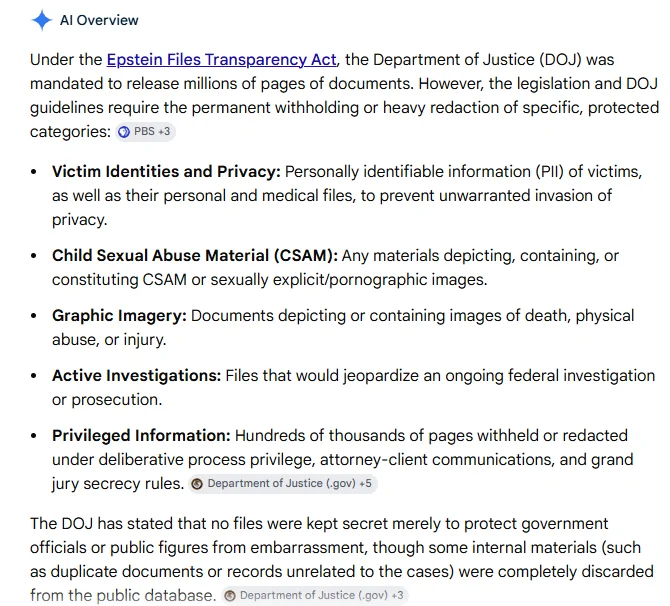670x606 pixels.
Task: Click the closing paragraph starting 'The DOJ has stated'
Action: pos(342,559)
